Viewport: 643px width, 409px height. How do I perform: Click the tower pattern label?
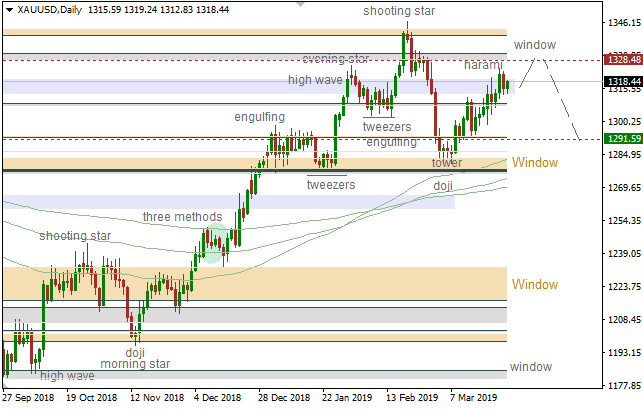pos(446,162)
